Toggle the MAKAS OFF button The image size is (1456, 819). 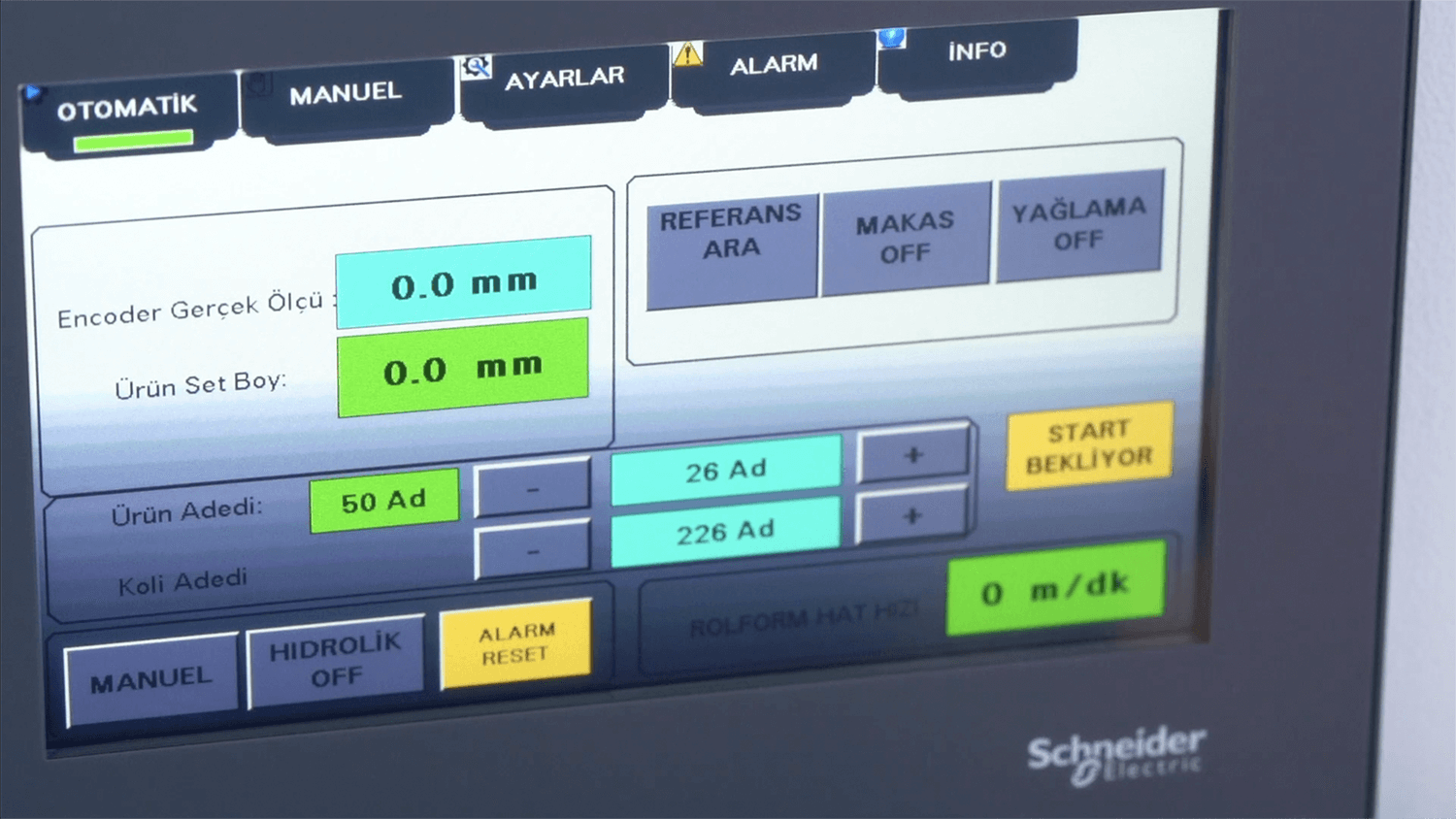[x=905, y=238]
